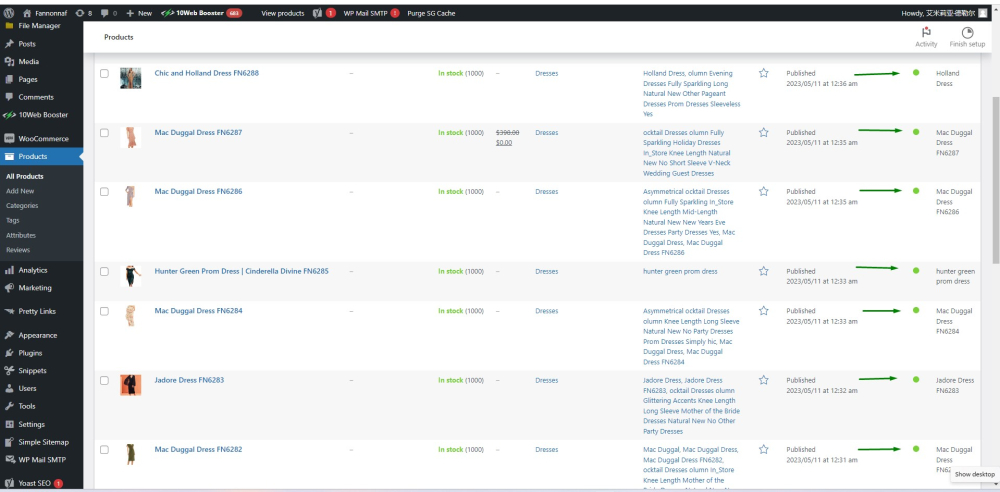Expand the WooCommerce sidebar menu
This screenshot has height=492, width=1000.
point(43,138)
